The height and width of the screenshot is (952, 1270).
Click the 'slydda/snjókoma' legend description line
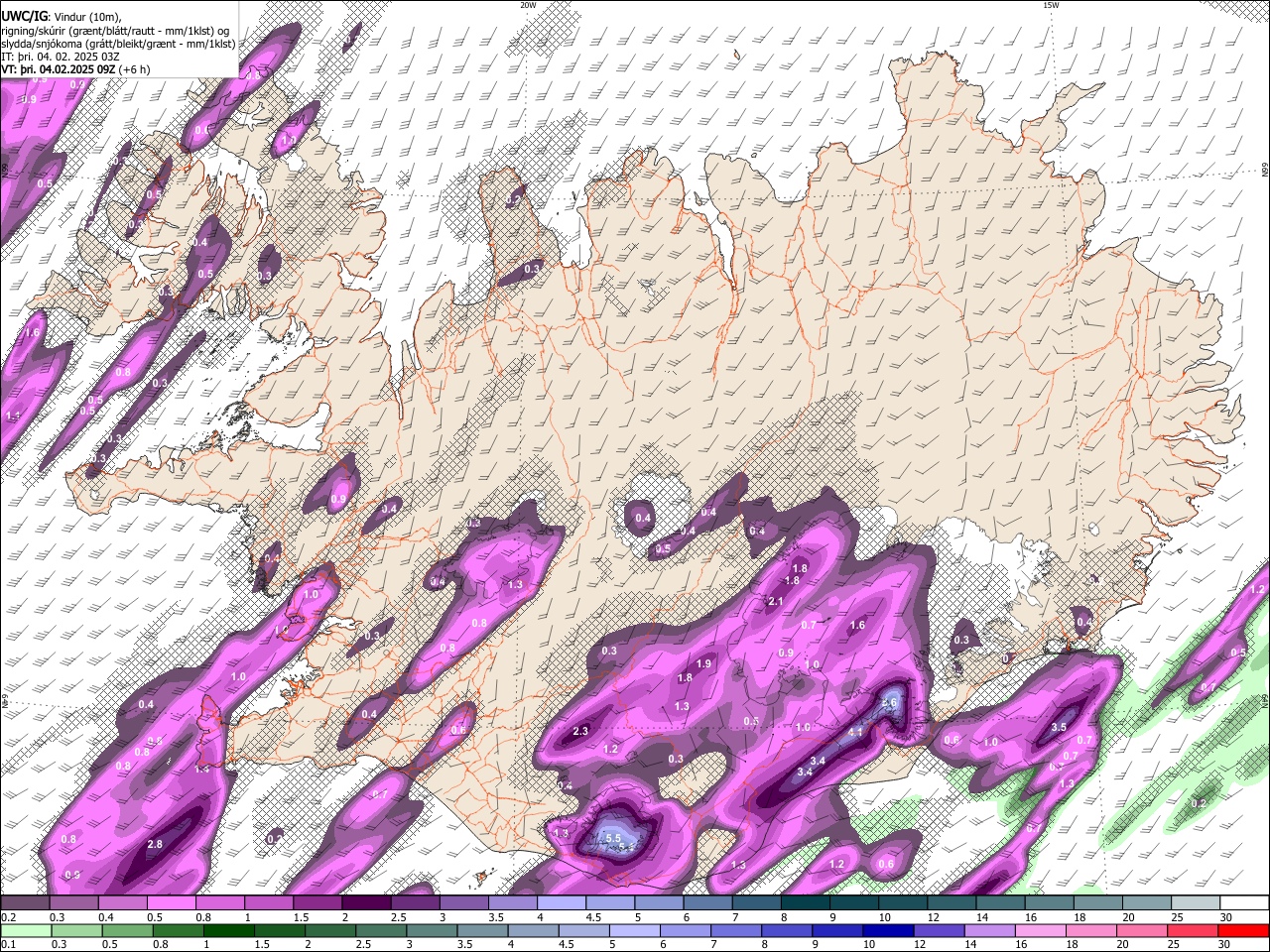click(x=118, y=44)
